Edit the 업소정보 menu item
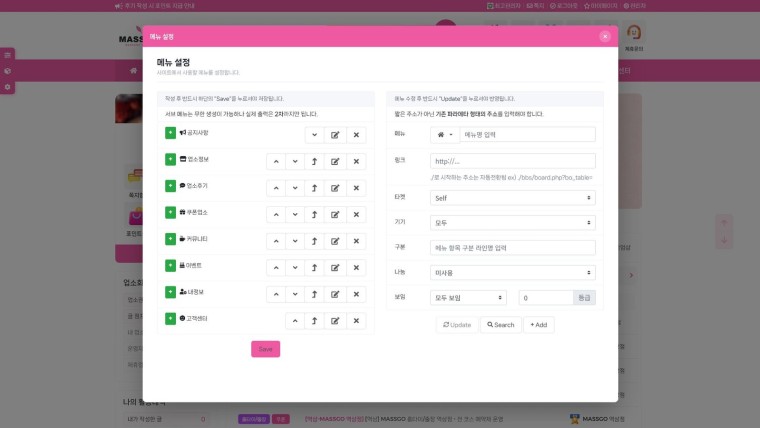Screen dimensions: 760x428 pos(335,161)
